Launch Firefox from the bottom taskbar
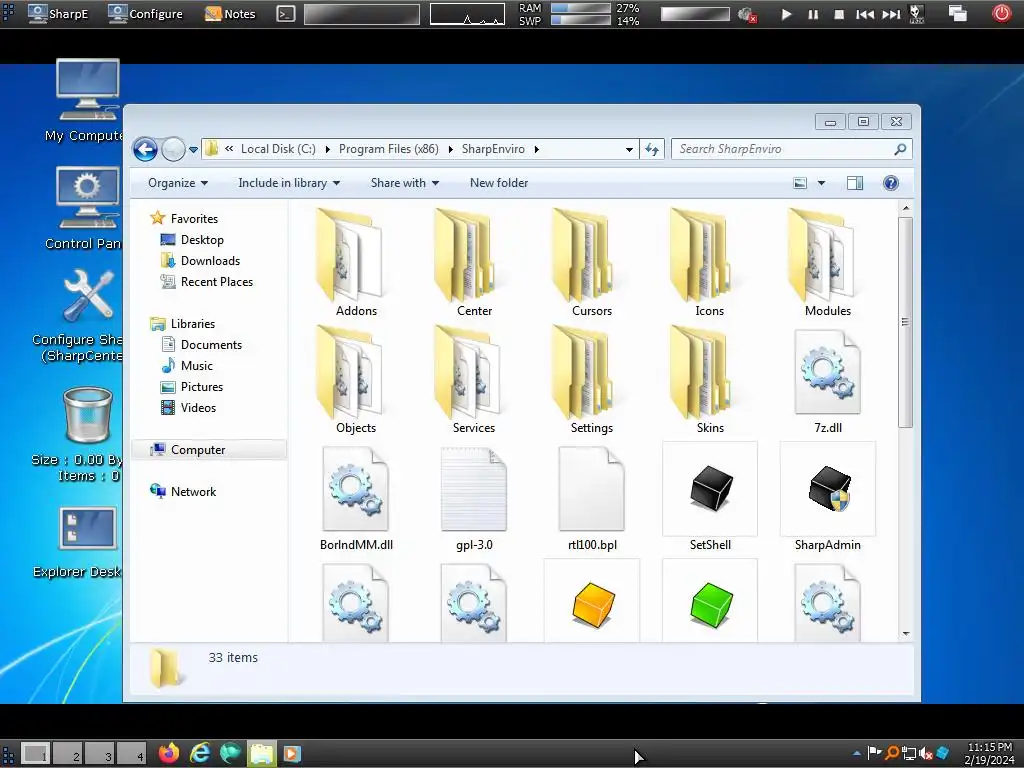 (x=169, y=753)
